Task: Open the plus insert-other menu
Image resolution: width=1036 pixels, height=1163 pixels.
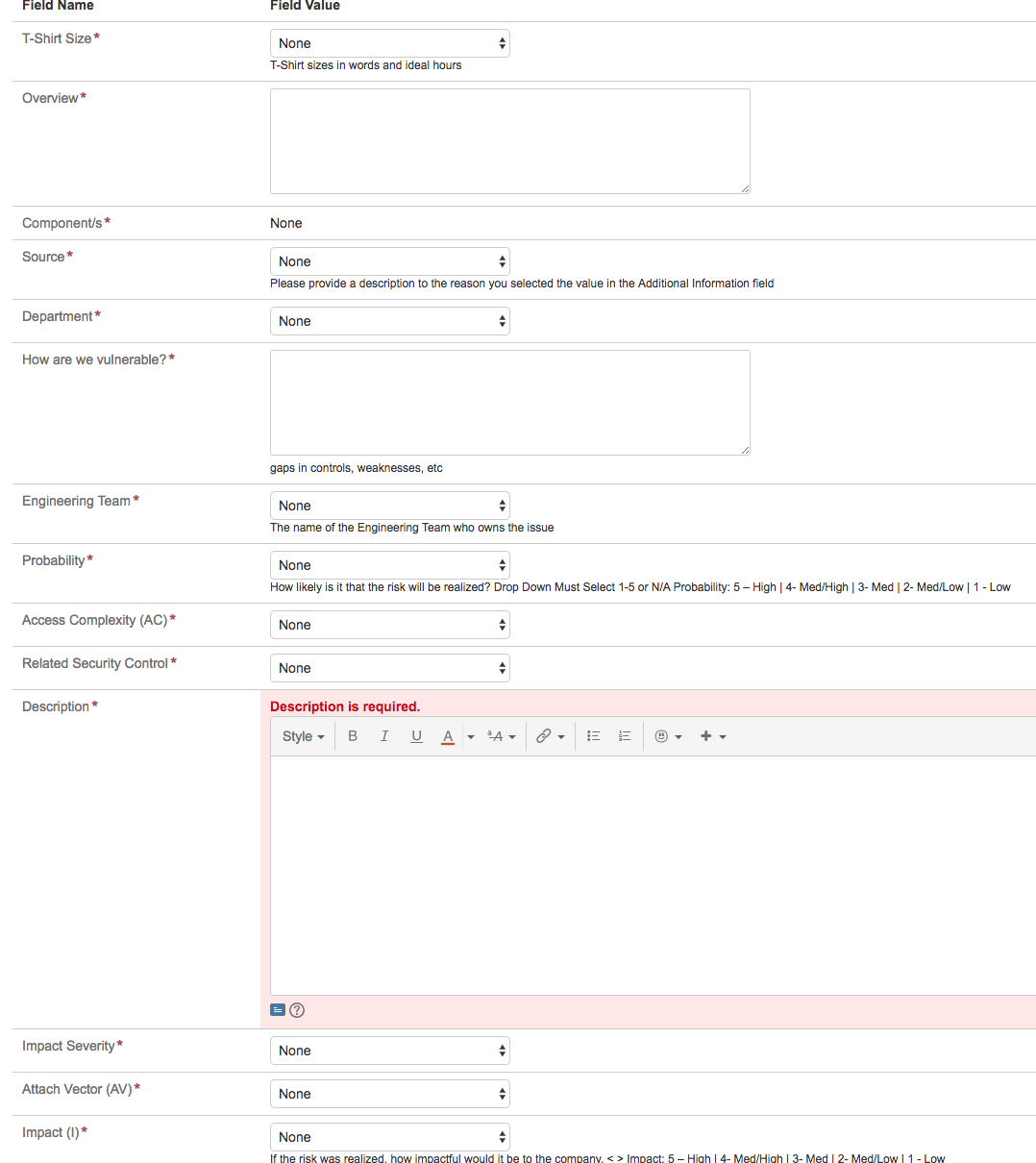Action: tap(712, 736)
